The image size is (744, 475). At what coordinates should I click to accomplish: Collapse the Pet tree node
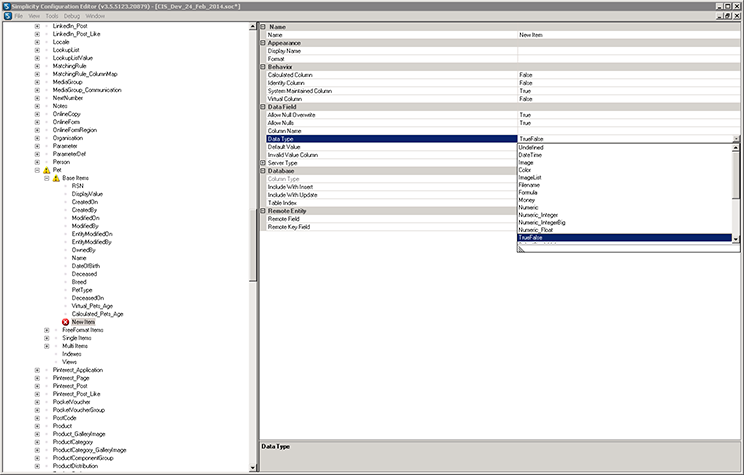pos(37,170)
